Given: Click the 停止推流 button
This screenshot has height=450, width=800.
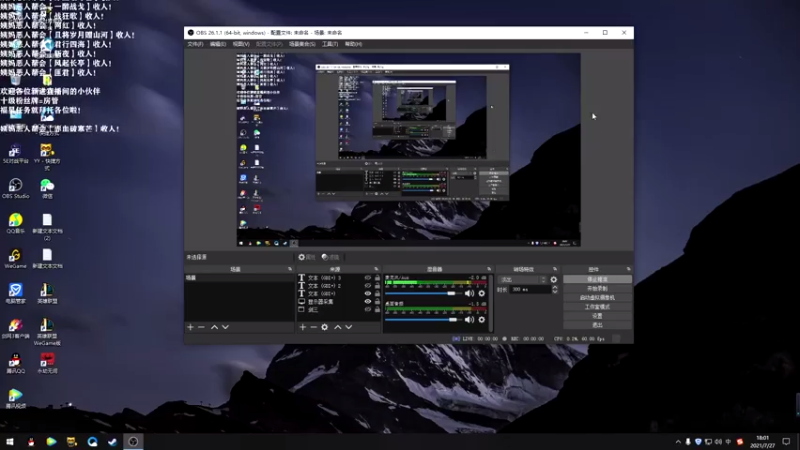Looking at the screenshot, I should 597,280.
